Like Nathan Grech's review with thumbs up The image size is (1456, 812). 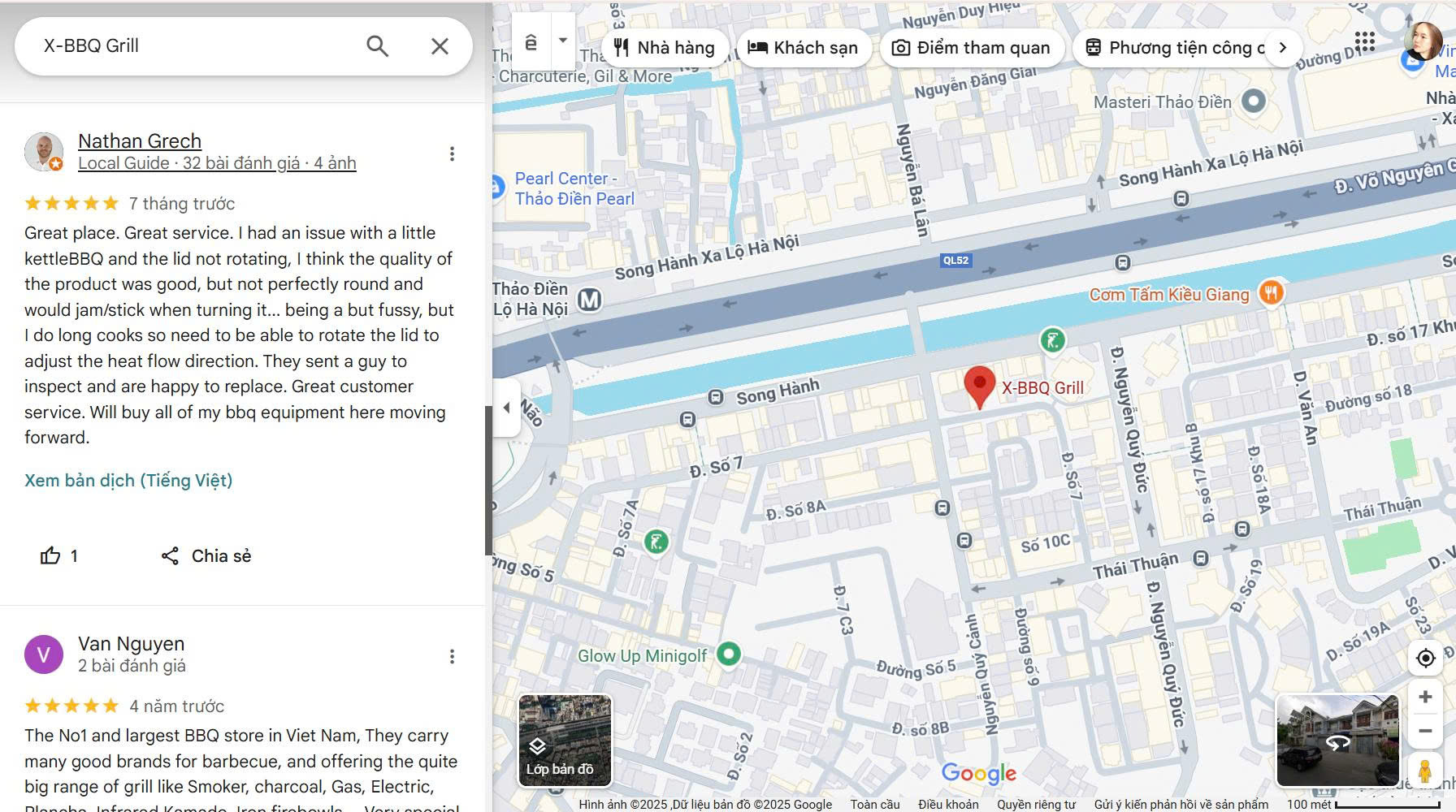coord(50,555)
